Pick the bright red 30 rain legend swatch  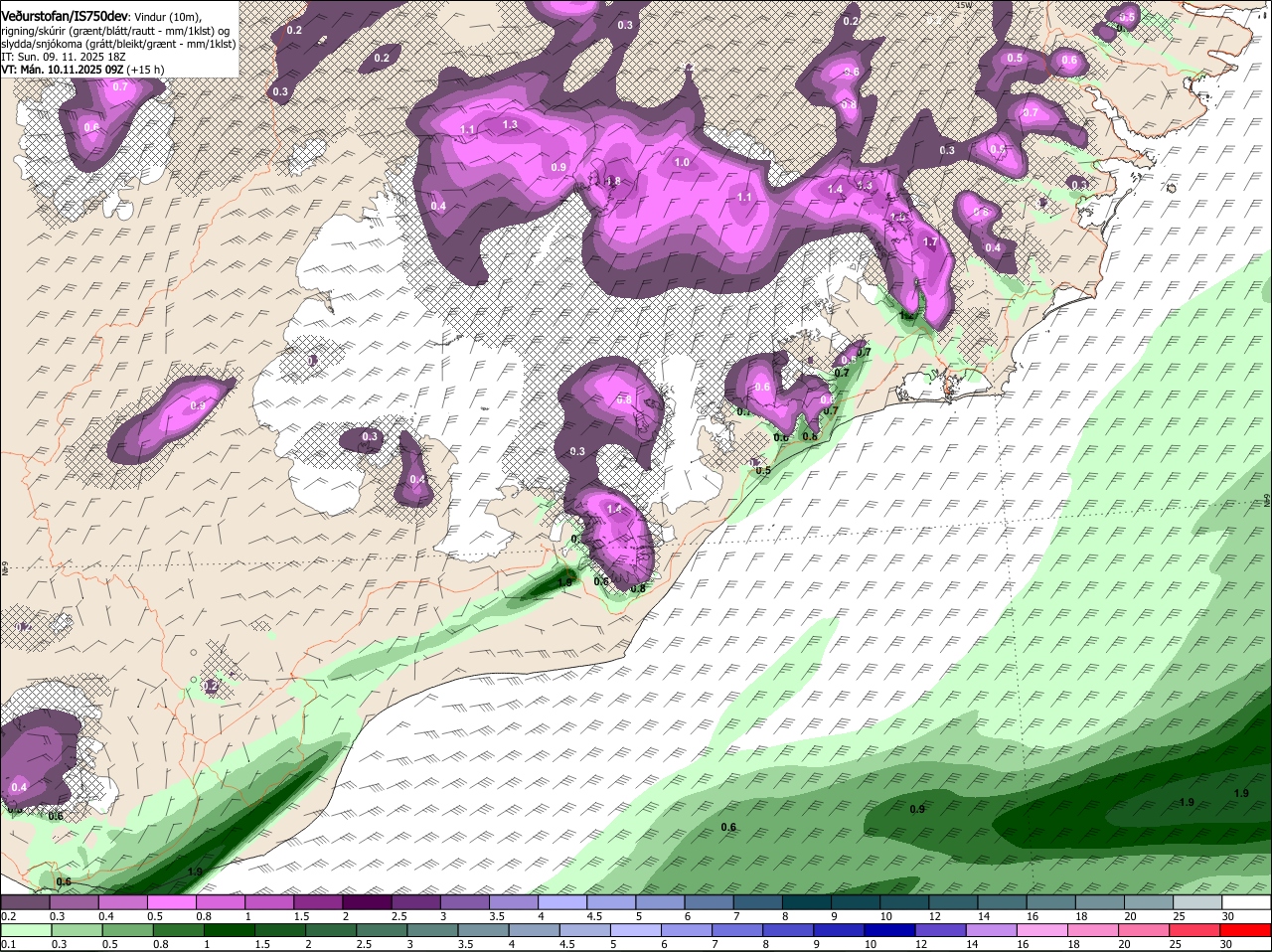(x=1246, y=929)
